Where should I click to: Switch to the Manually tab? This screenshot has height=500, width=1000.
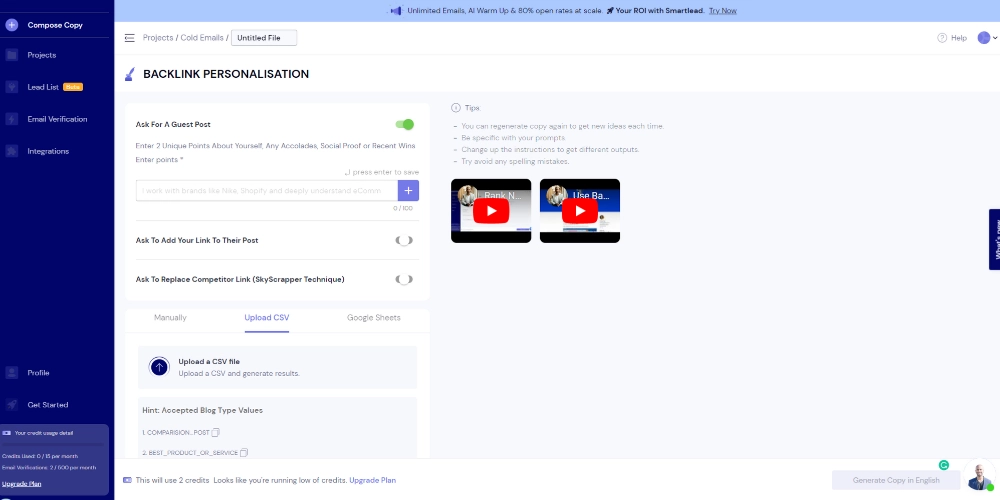tap(170, 318)
